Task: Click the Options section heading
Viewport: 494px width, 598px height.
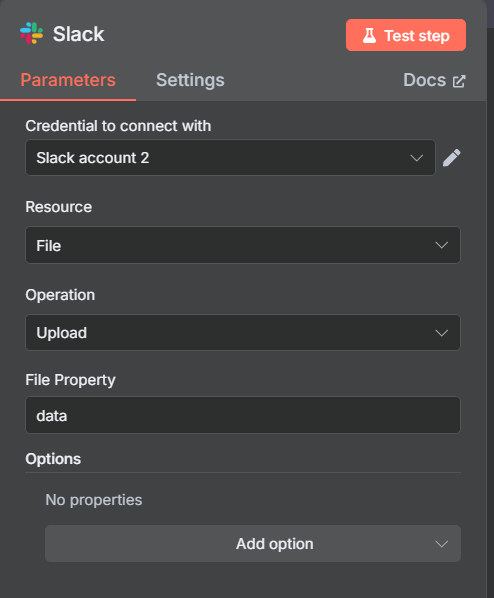Action: [53, 459]
